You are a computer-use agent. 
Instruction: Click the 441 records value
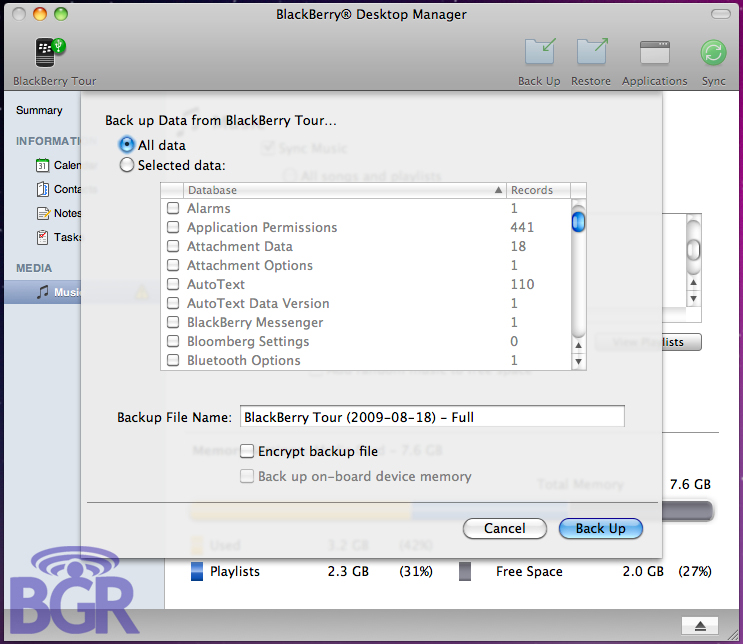point(522,227)
